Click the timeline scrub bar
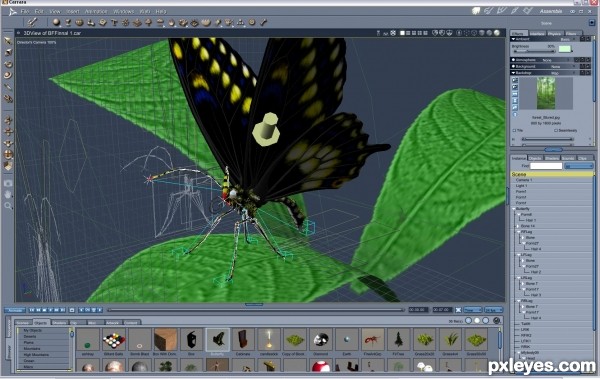This screenshot has width=600, height=379. click(255, 310)
